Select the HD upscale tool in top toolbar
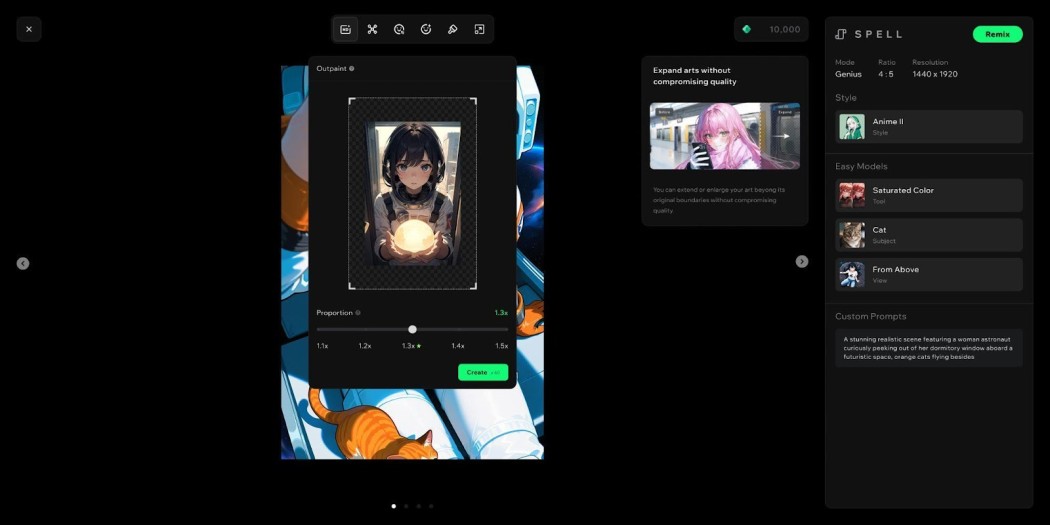This screenshot has width=1050, height=525. pyautogui.click(x=346, y=29)
